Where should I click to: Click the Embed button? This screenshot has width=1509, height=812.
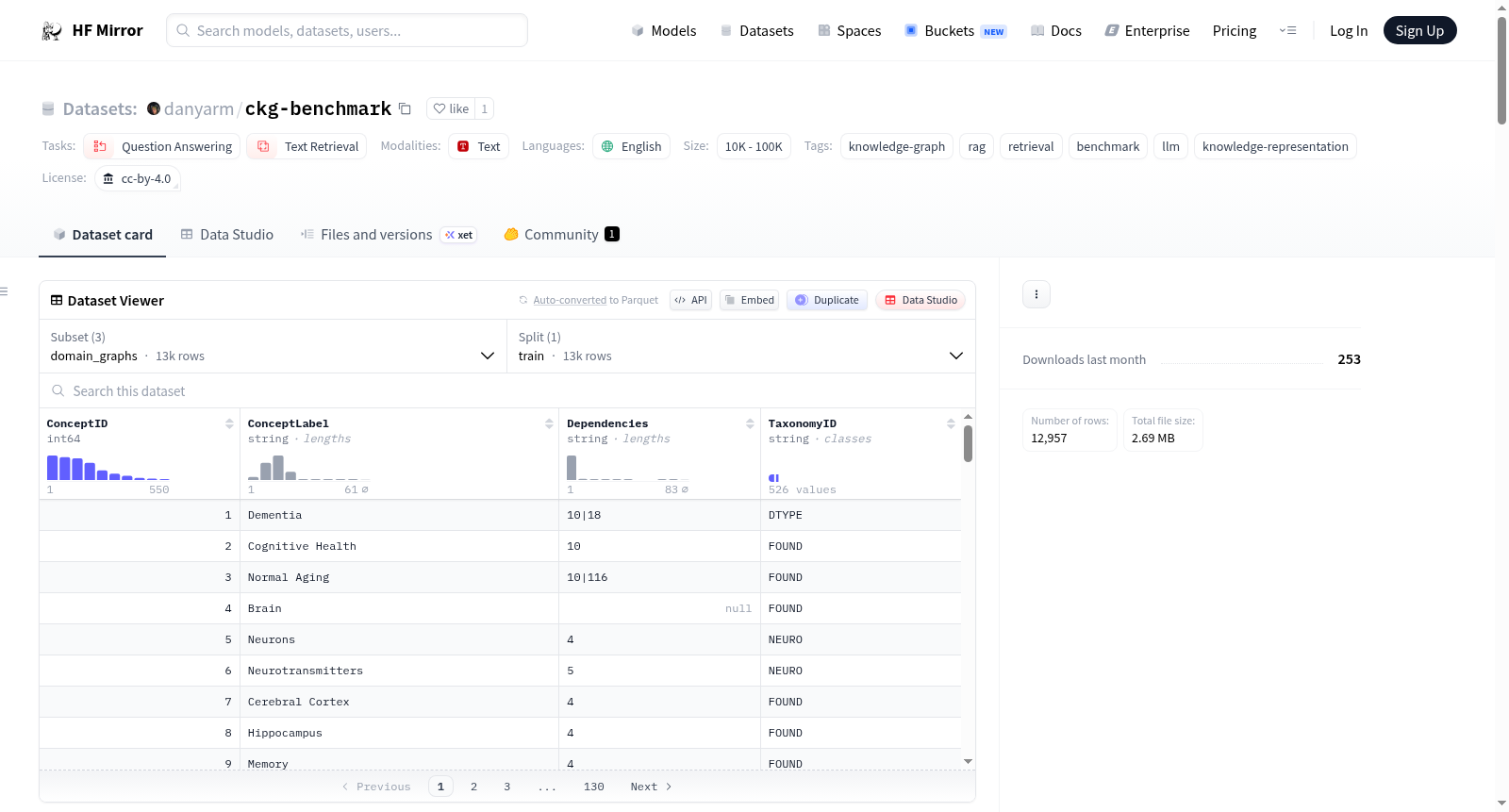tap(750, 300)
